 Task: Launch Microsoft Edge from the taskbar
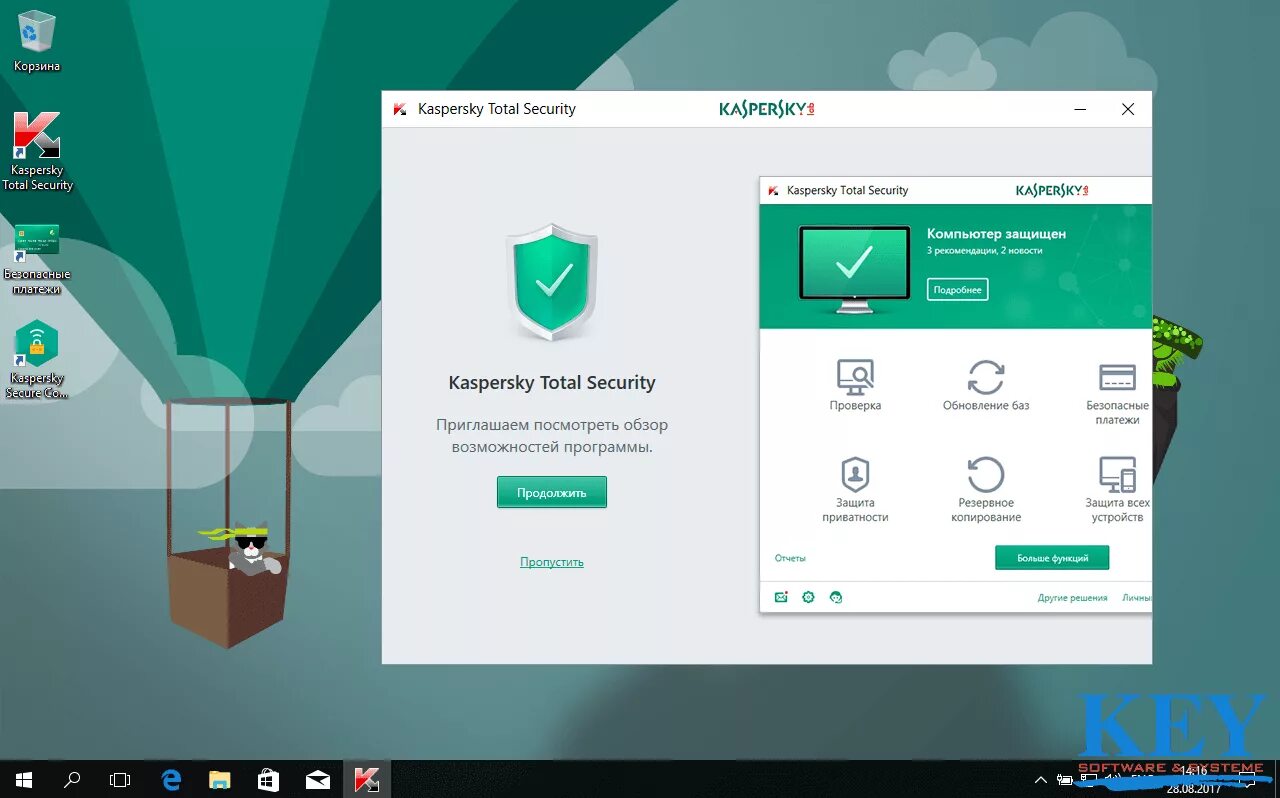click(x=171, y=779)
